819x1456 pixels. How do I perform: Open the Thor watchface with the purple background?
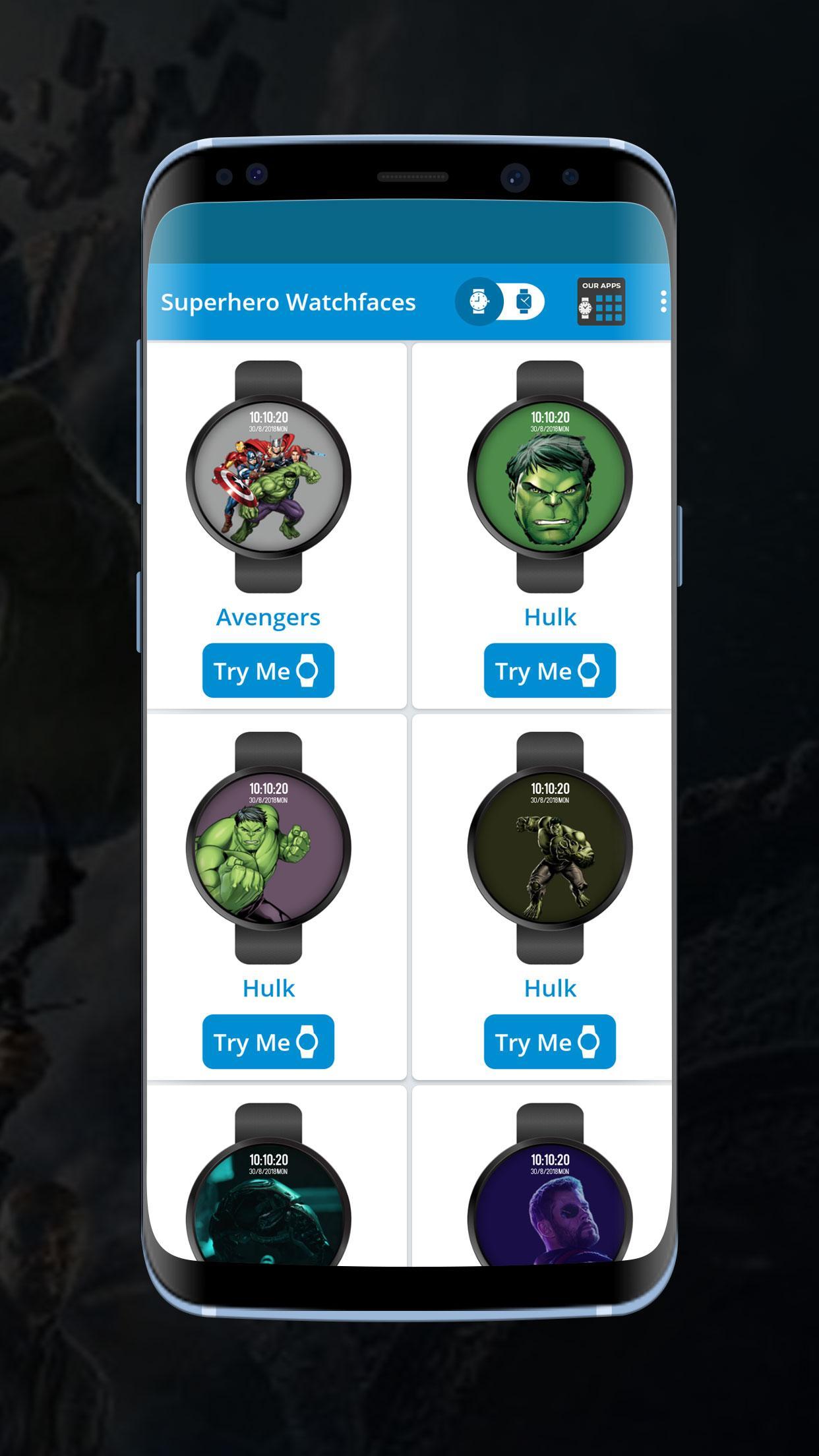pos(550,1184)
